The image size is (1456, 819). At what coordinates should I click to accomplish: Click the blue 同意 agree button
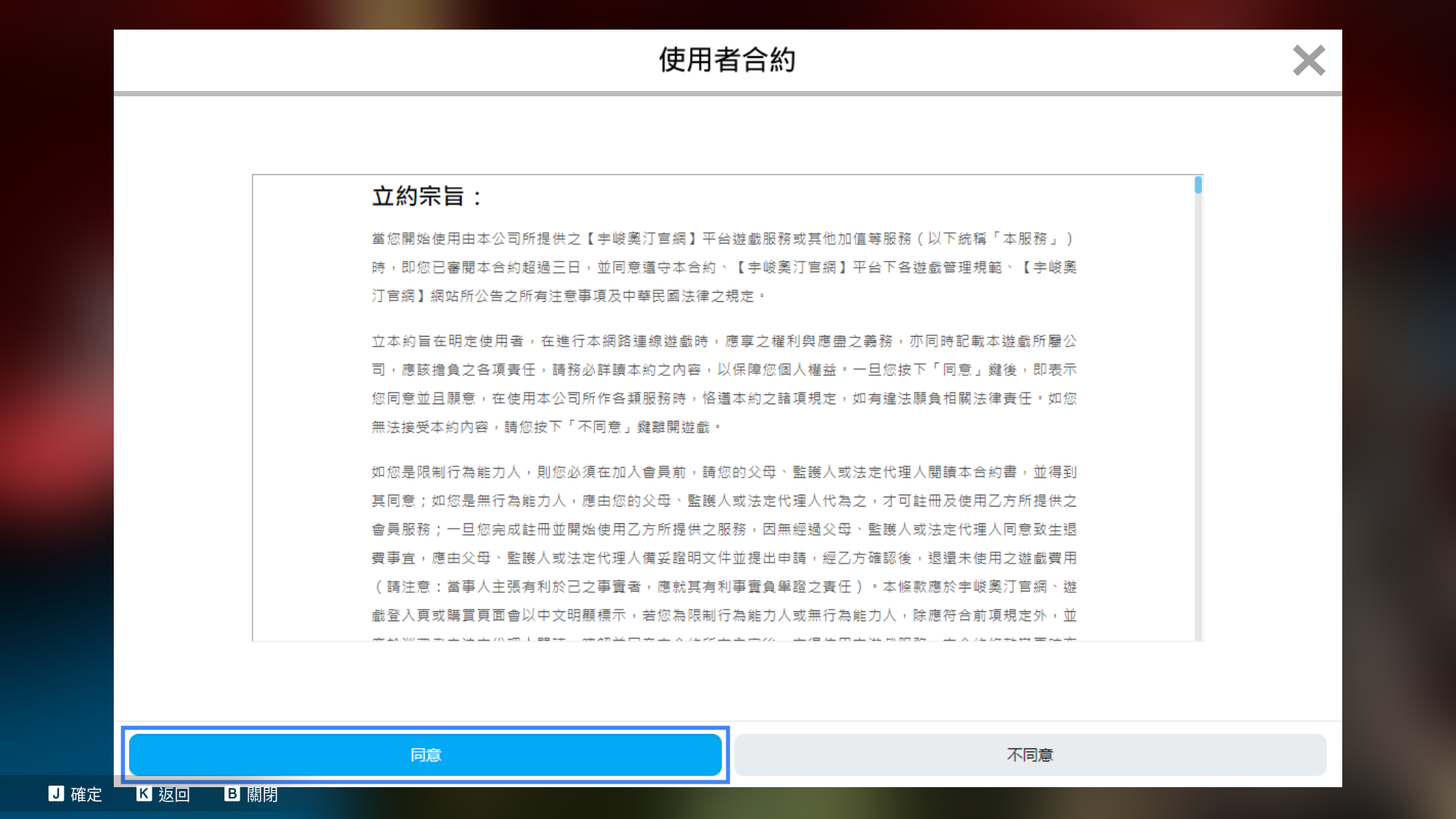click(425, 755)
